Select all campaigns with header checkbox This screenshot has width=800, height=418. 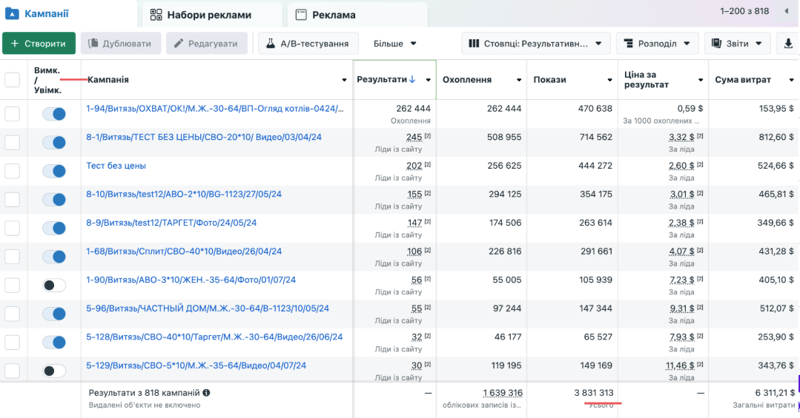coord(12,80)
